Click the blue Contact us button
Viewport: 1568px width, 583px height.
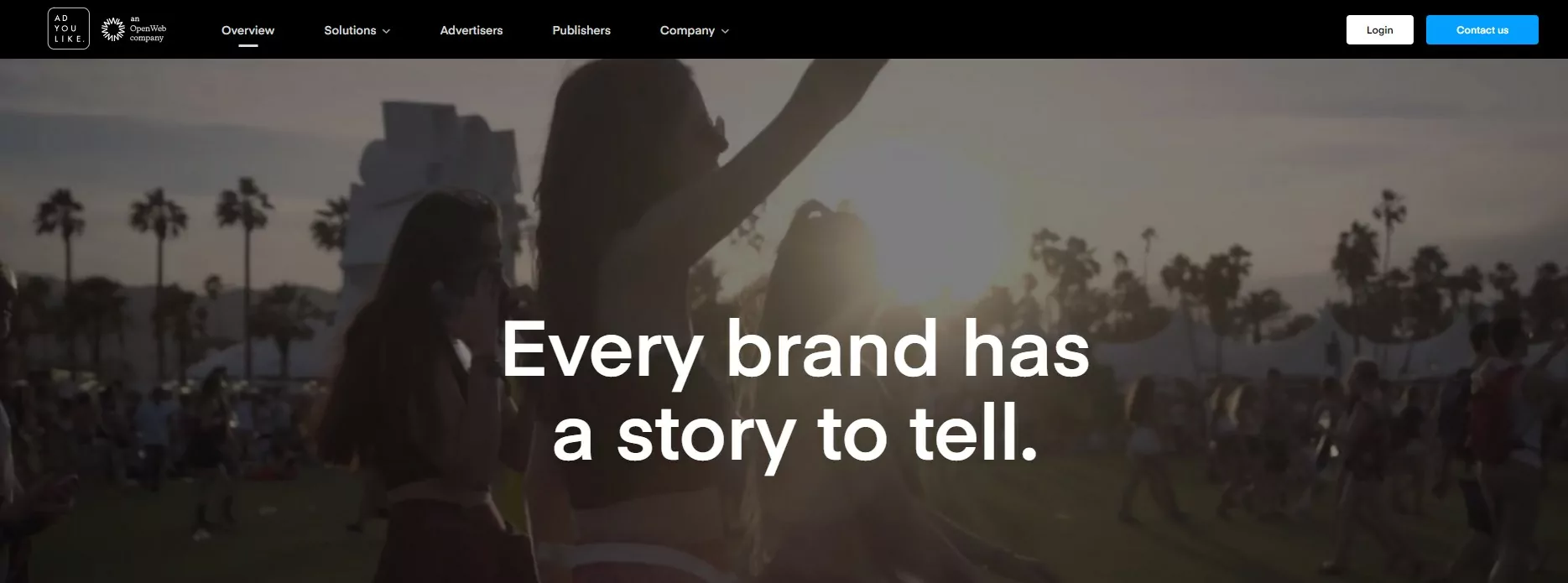pos(1482,29)
